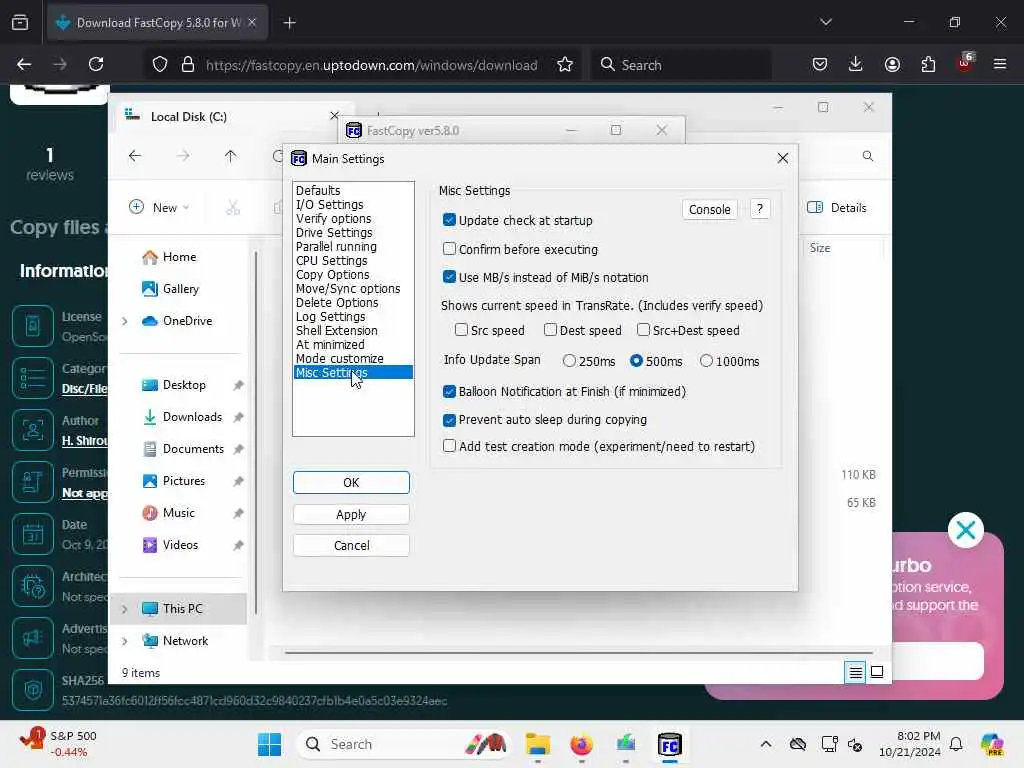The width and height of the screenshot is (1024, 768).
Task: Open the Console button in Misc Settings
Action: 709,210
